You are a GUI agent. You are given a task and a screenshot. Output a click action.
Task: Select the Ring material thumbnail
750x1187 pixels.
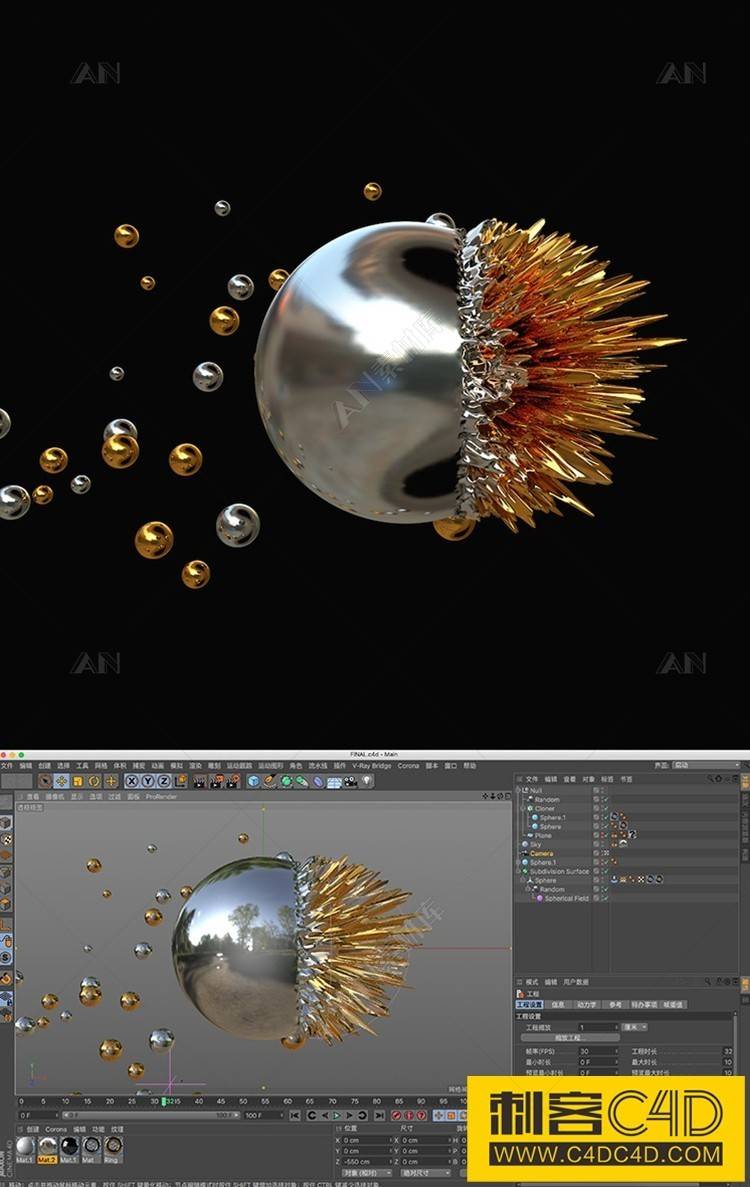(x=113, y=1150)
